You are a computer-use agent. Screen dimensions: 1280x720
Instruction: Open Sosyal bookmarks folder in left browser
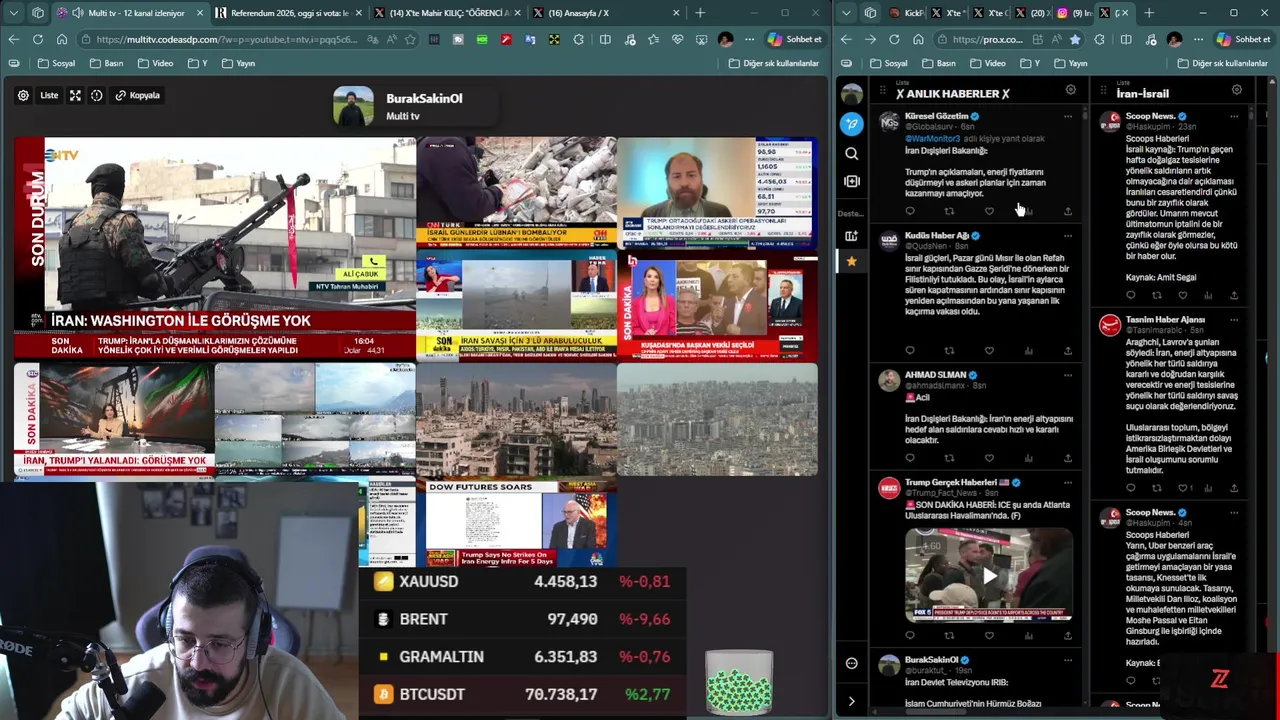click(x=56, y=63)
